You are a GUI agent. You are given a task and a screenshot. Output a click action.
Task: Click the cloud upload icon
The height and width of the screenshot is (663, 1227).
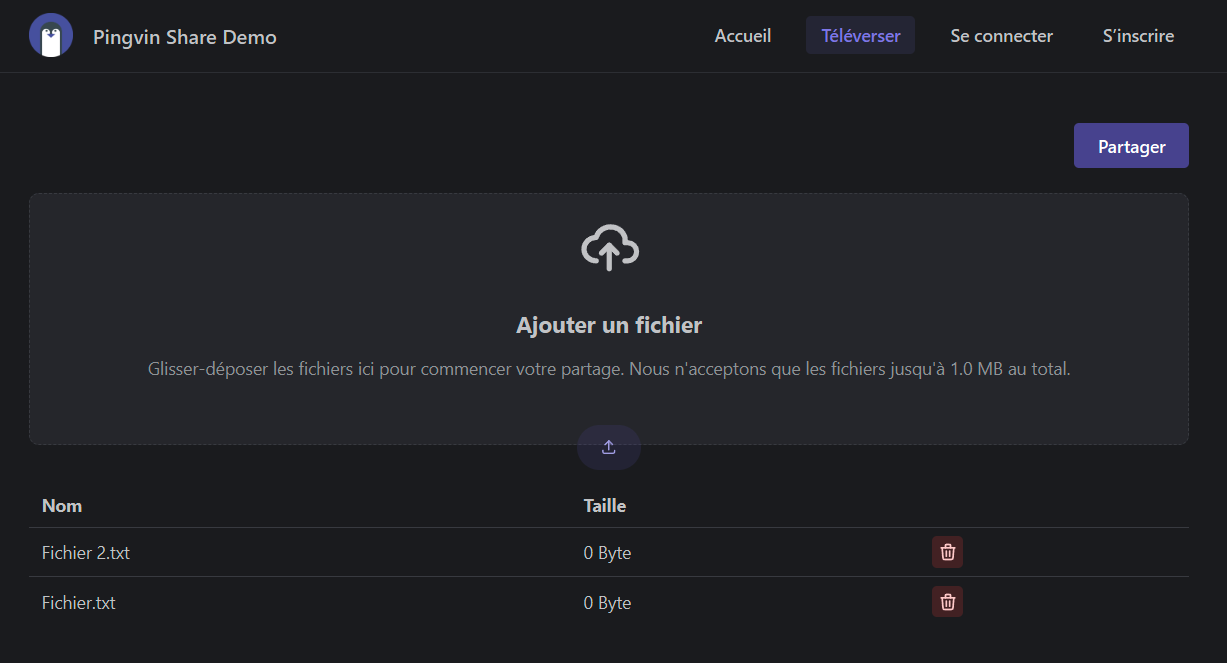pos(609,248)
